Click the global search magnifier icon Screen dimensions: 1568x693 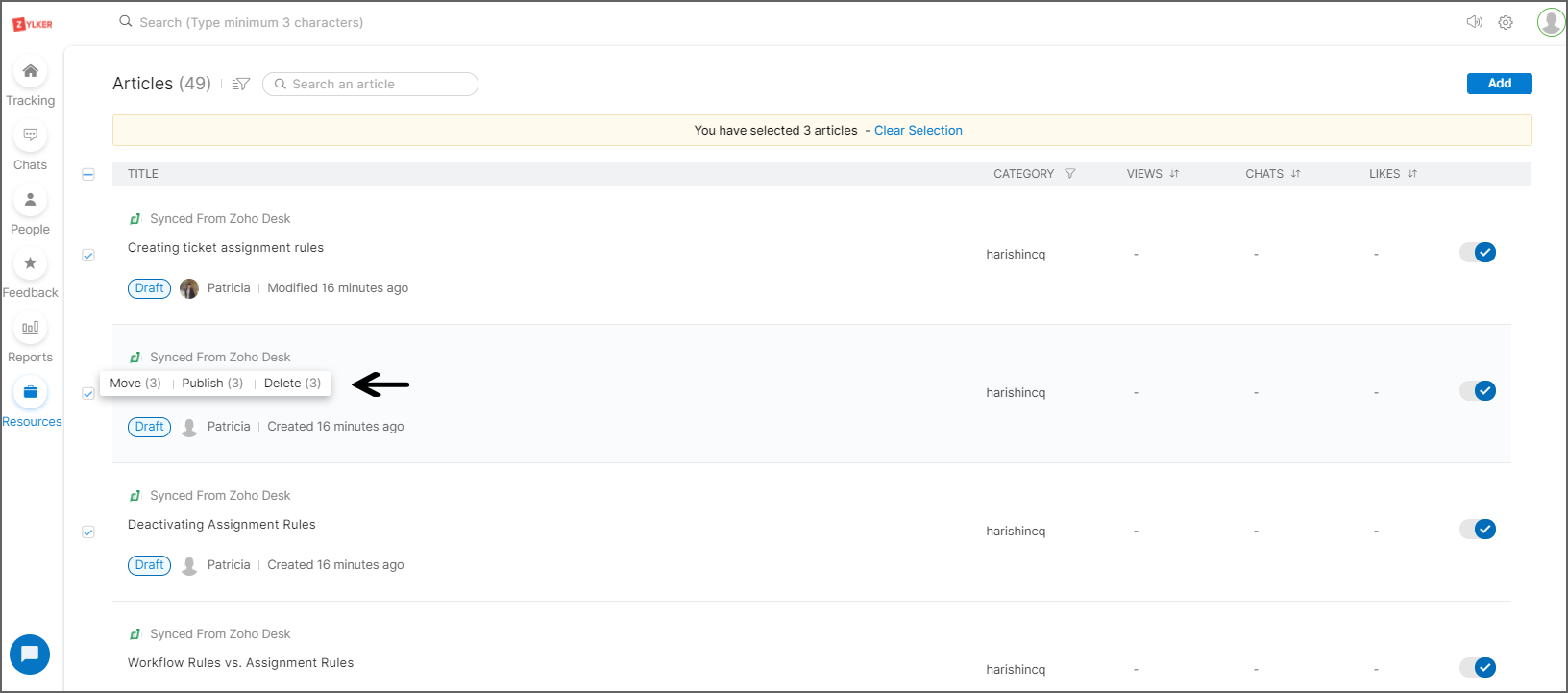pyautogui.click(x=126, y=21)
